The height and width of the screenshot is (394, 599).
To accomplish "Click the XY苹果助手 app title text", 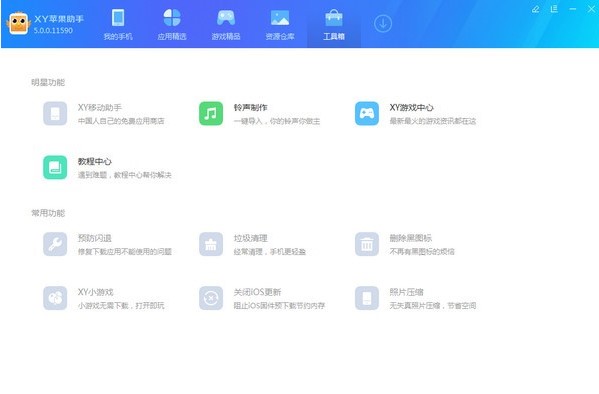I will click(59, 19).
